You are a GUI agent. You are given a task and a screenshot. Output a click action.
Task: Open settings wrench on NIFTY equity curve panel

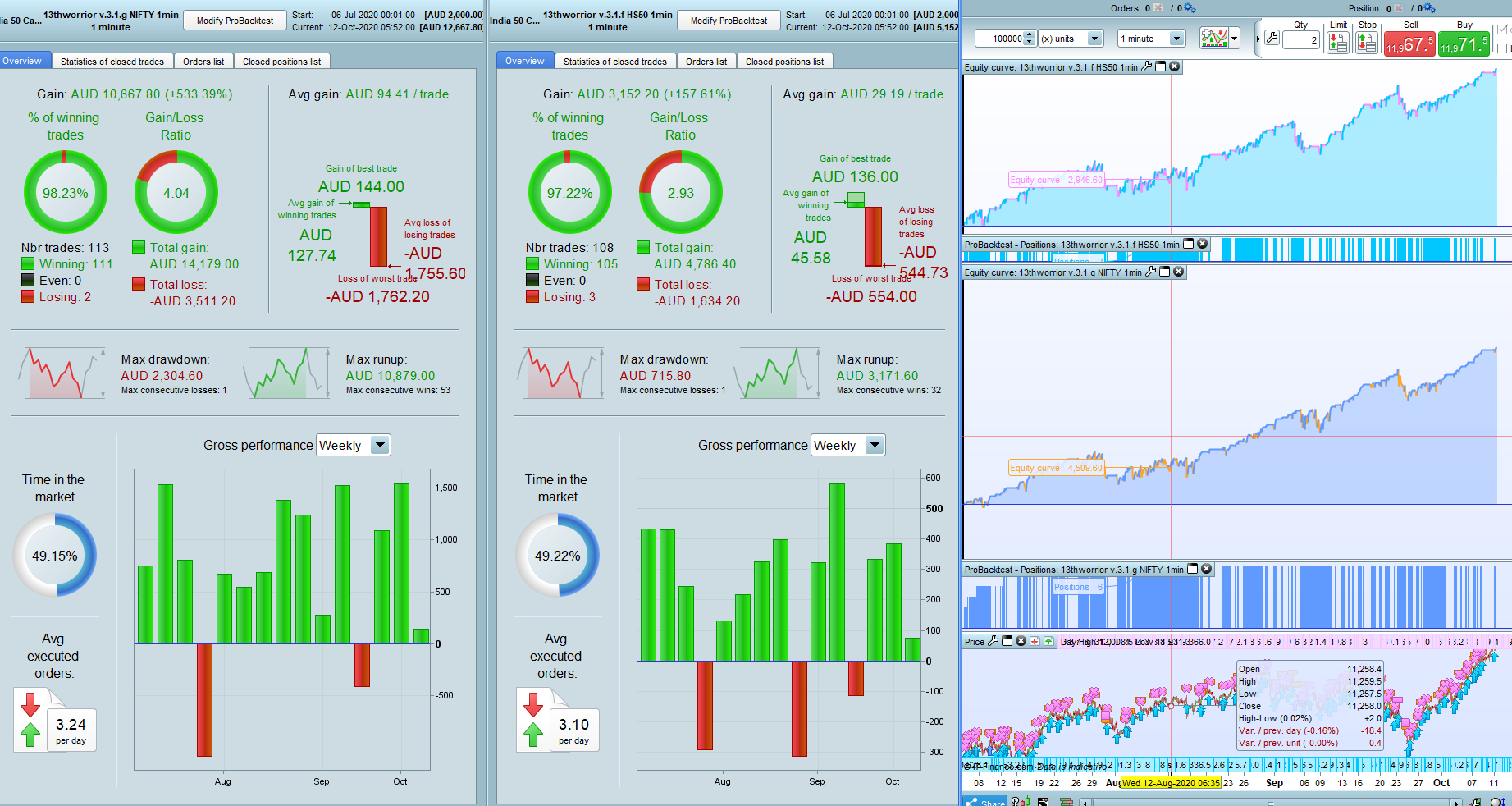pyautogui.click(x=1151, y=272)
